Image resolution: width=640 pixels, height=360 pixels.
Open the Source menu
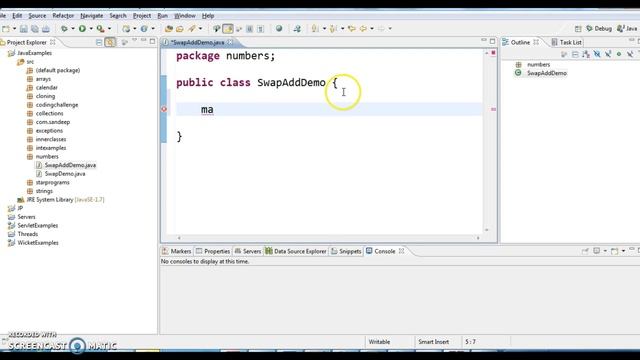[x=37, y=16]
